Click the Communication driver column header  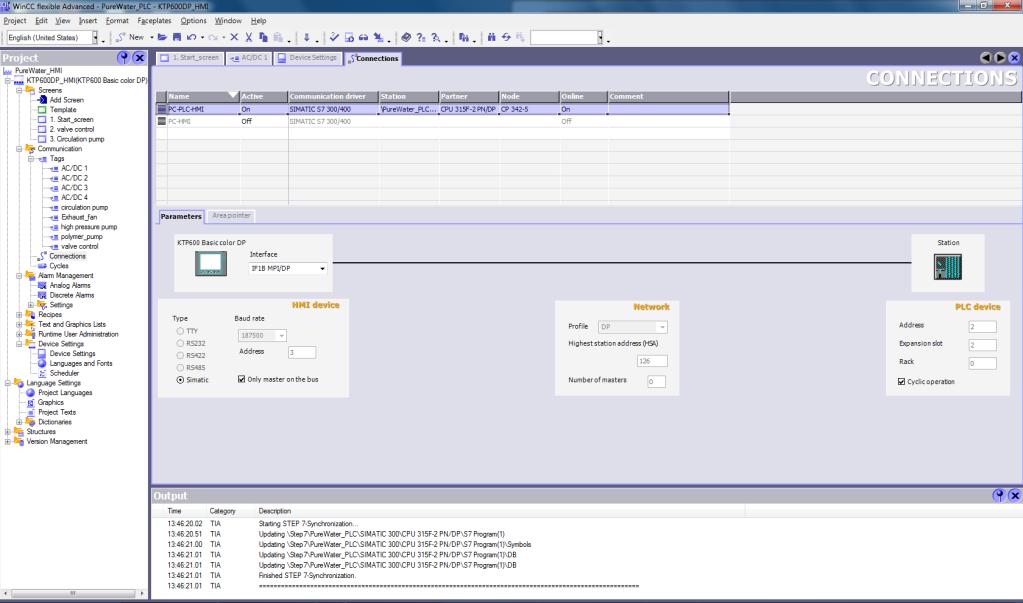coord(333,96)
